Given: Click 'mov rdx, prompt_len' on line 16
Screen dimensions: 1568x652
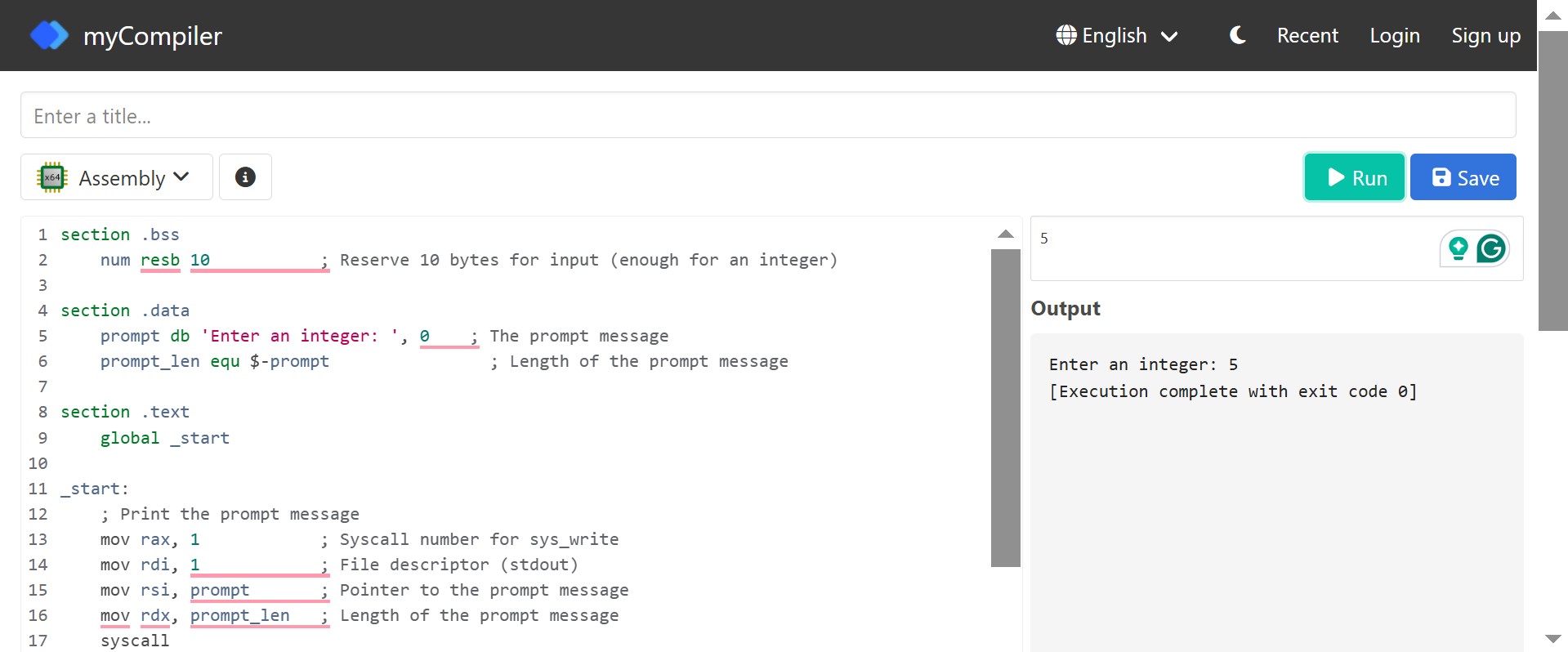Looking at the screenshot, I should tap(195, 615).
